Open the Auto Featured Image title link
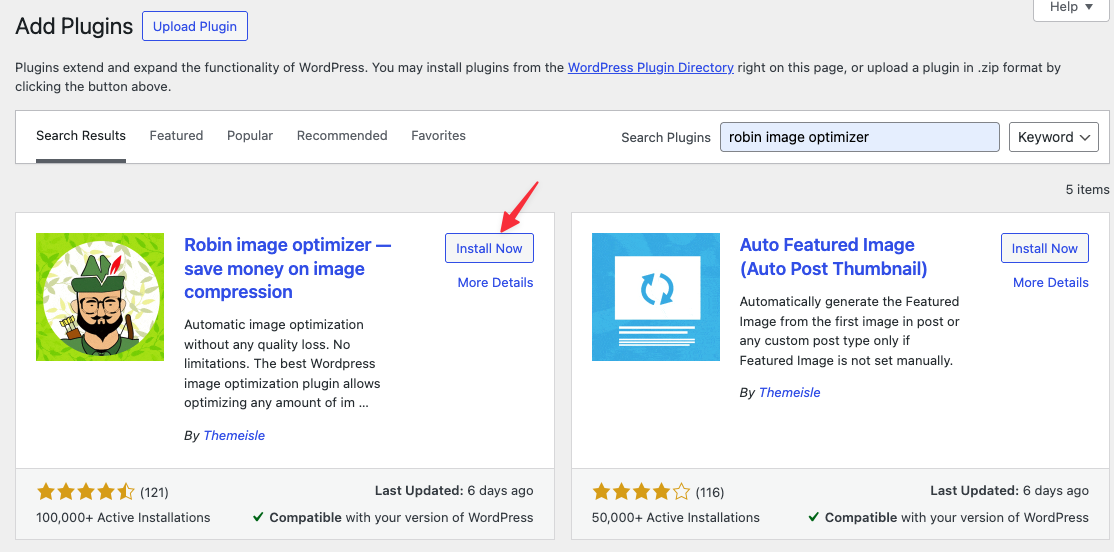1114x552 pixels. 833,257
